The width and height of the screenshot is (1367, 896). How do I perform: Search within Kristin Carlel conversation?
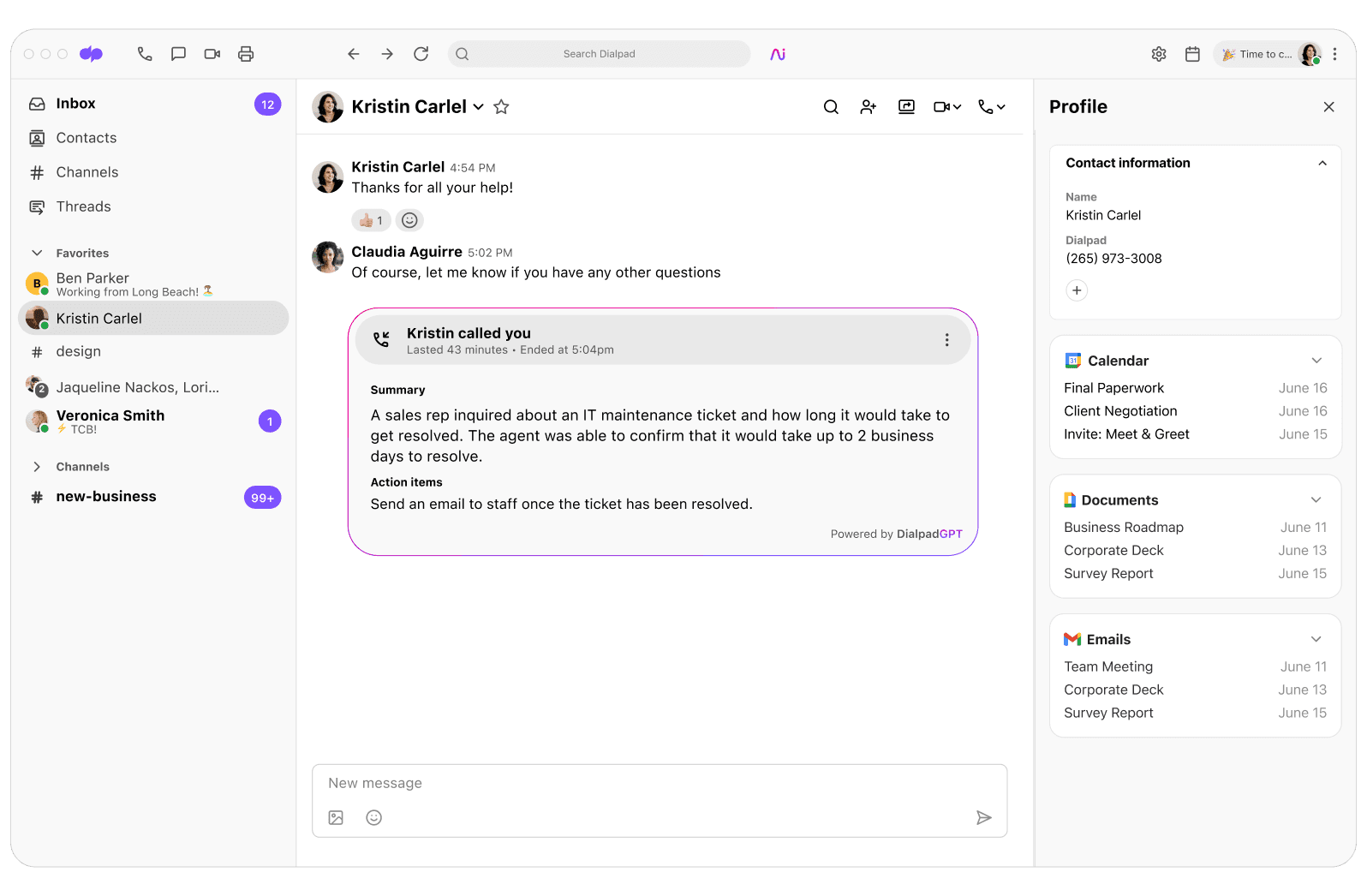point(830,107)
